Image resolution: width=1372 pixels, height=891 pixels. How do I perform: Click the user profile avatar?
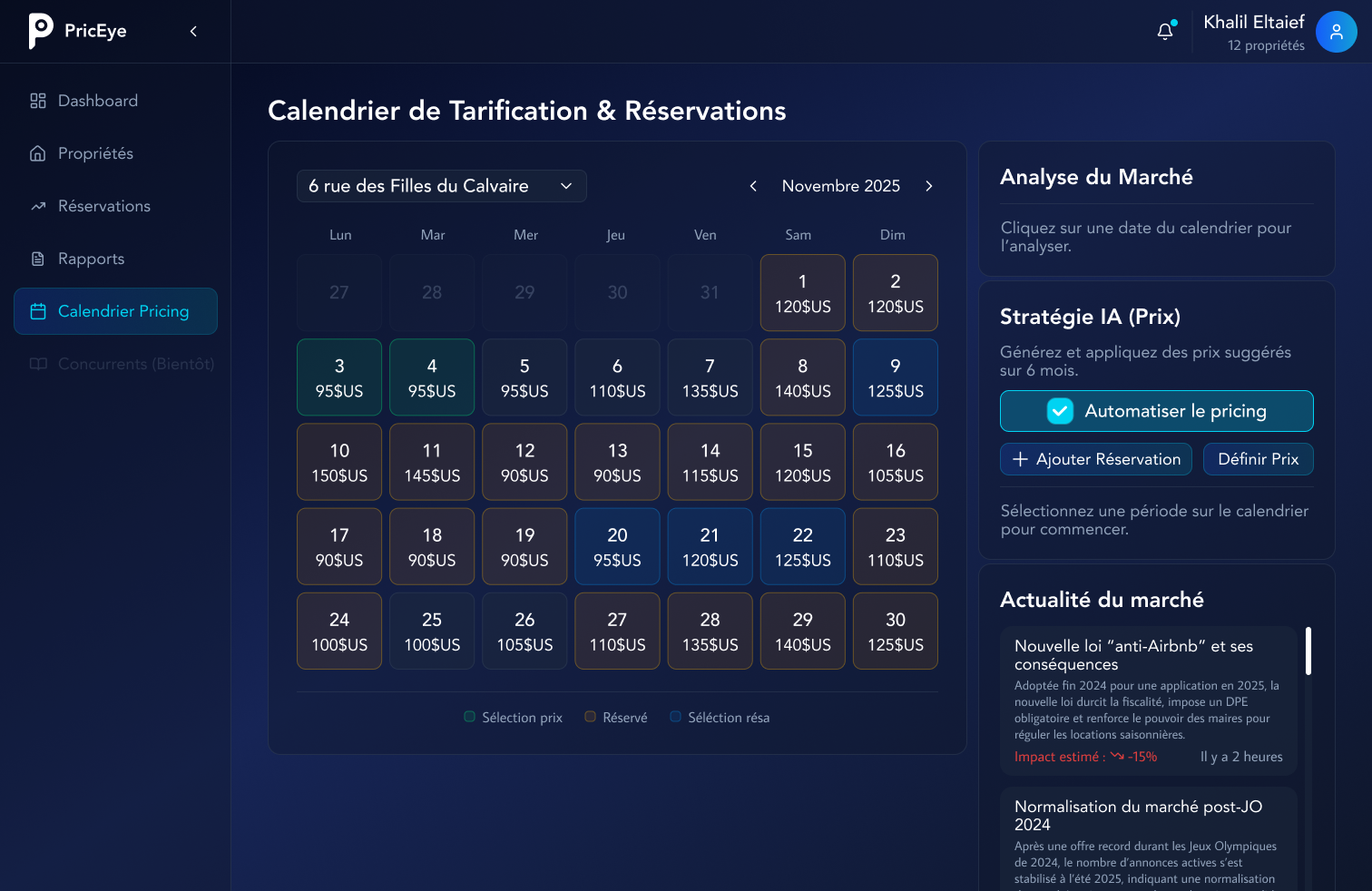point(1336,32)
